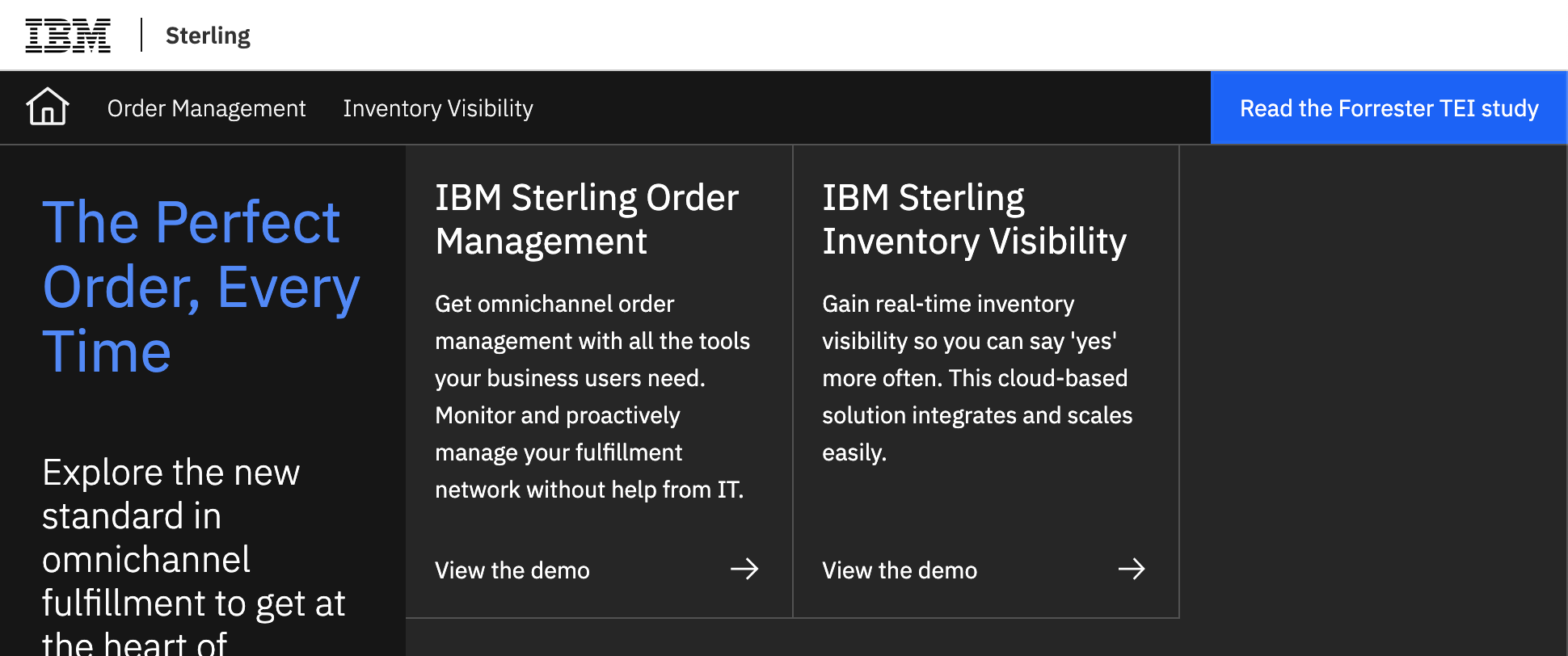Click The Perfect Order, Every Time headline
The image size is (1568, 656).
[x=201, y=287]
